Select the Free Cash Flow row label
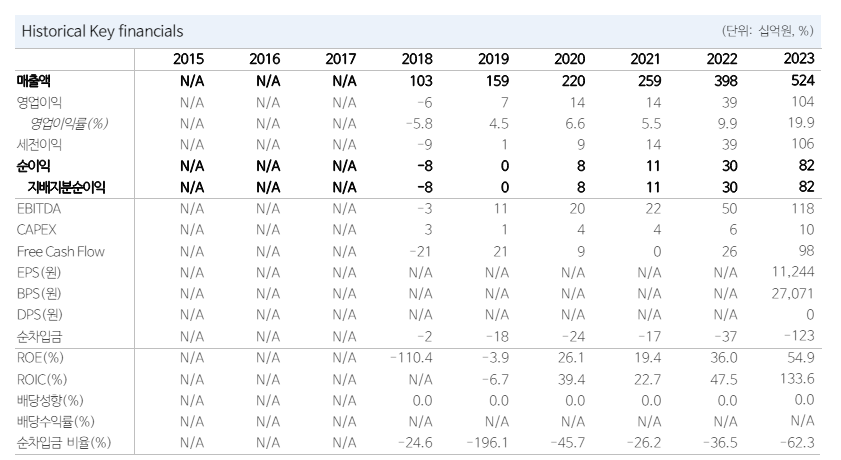 [60, 251]
